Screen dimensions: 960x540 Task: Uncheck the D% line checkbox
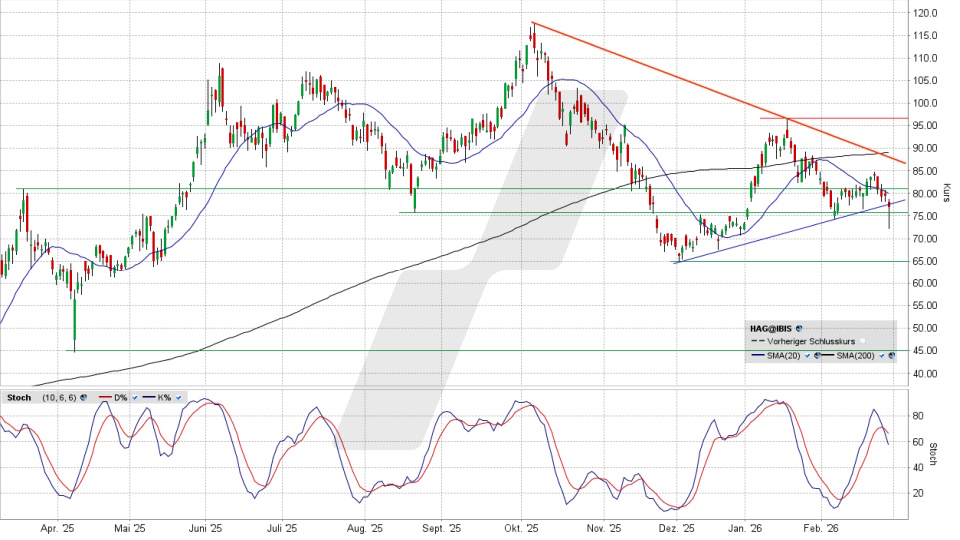135,398
